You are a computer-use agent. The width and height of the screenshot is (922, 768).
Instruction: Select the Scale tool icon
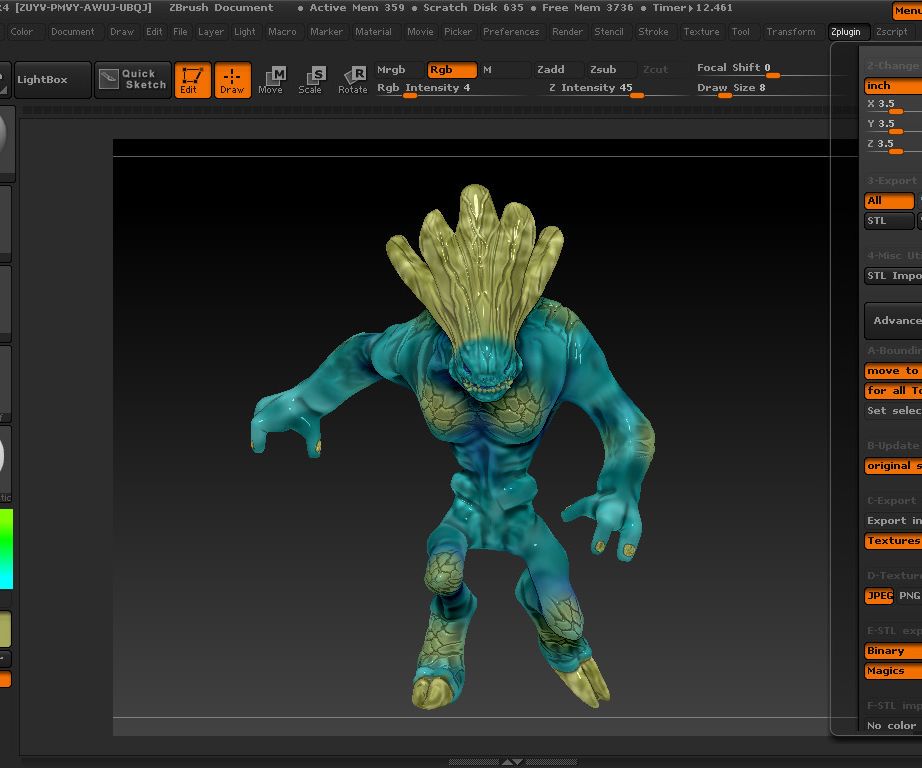(310, 80)
